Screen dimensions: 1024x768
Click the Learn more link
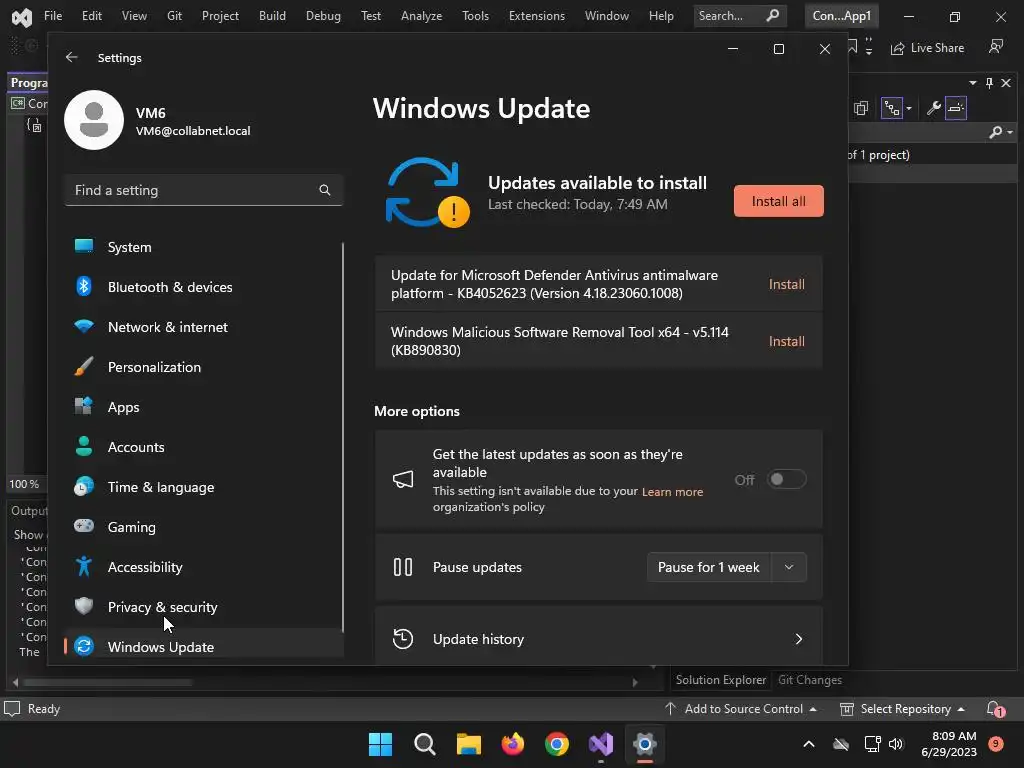coord(672,492)
